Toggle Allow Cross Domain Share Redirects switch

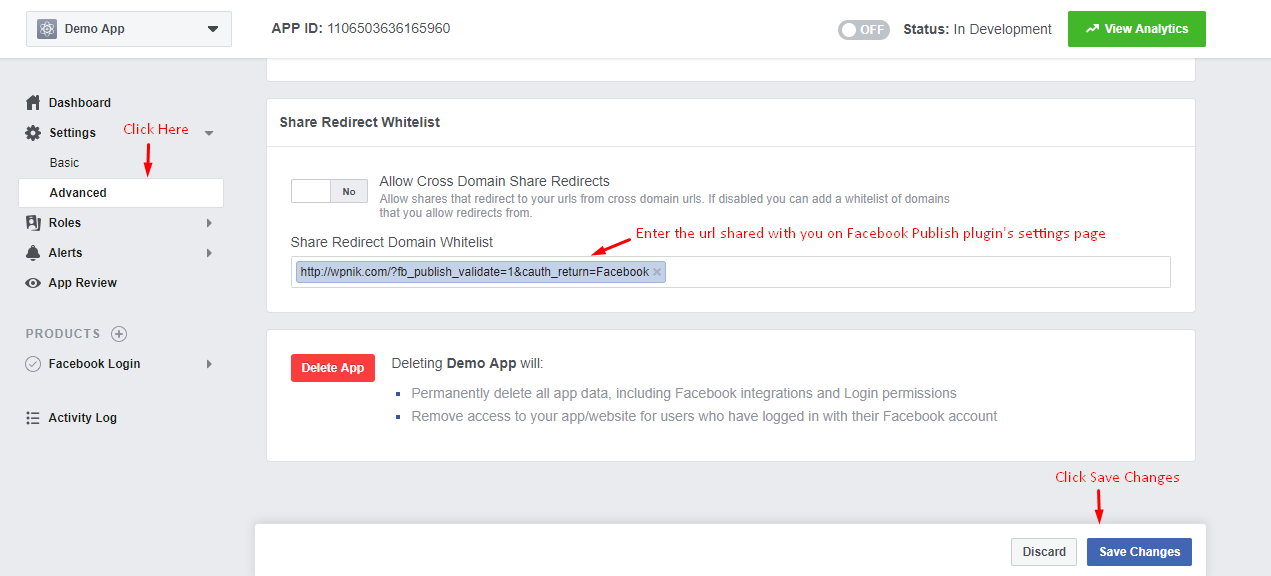click(x=329, y=191)
